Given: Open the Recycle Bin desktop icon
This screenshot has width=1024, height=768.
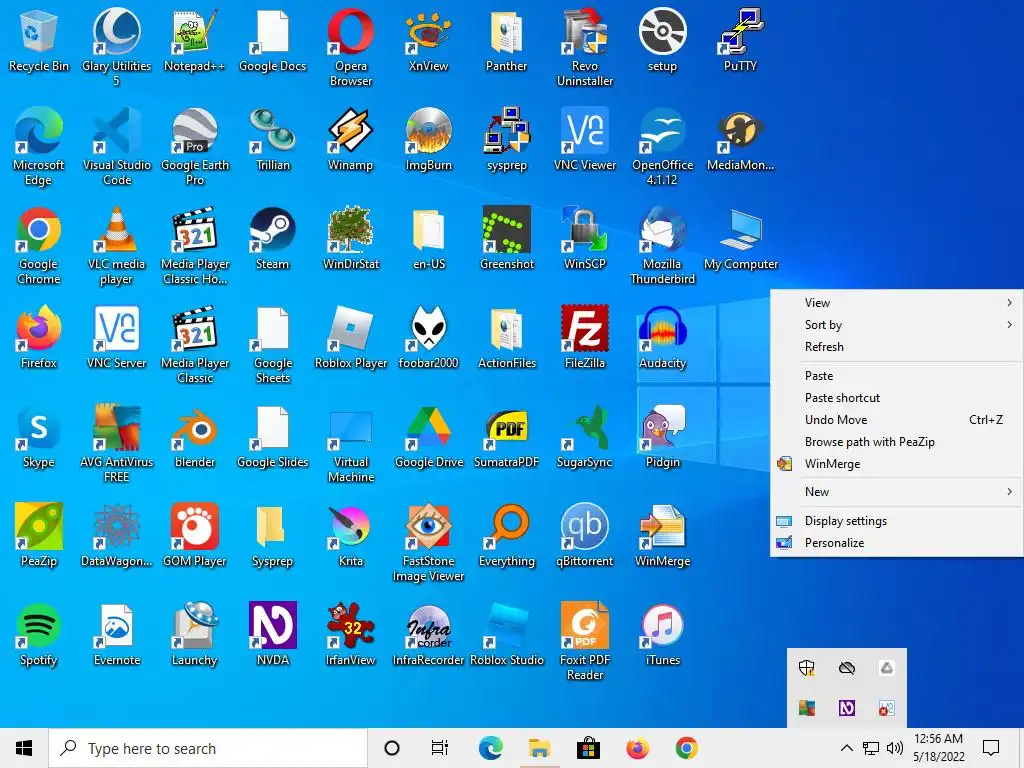Looking at the screenshot, I should [39, 40].
